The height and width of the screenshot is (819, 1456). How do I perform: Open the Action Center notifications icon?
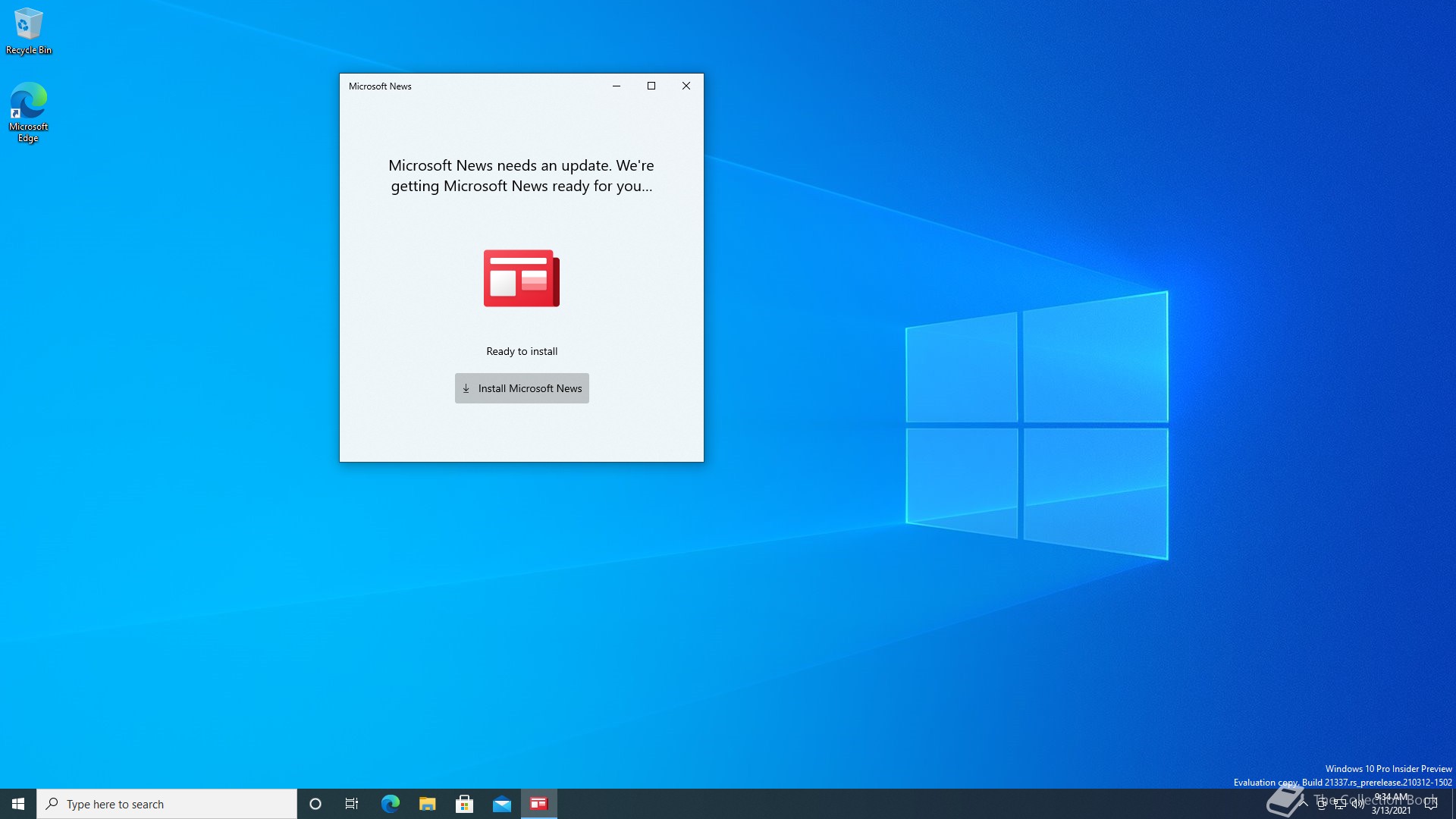point(1431,804)
